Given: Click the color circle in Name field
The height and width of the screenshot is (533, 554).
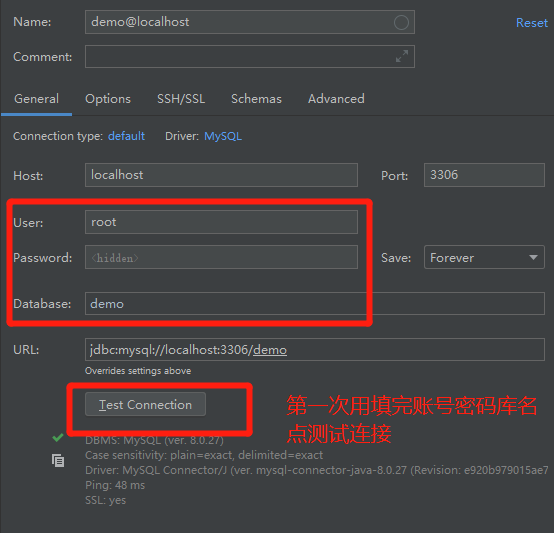Looking at the screenshot, I should click(401, 23).
